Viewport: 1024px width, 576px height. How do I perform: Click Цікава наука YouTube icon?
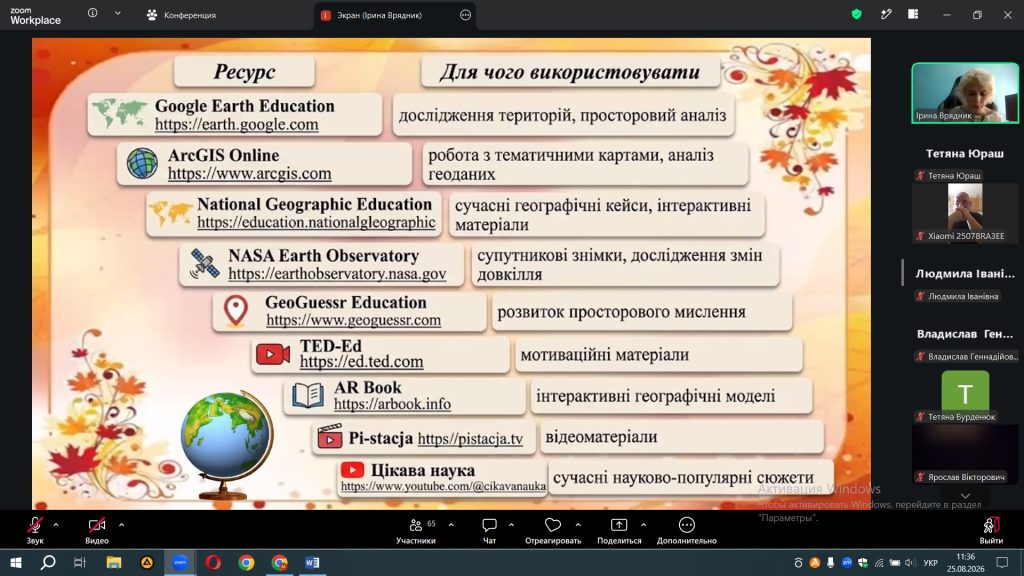coord(352,470)
